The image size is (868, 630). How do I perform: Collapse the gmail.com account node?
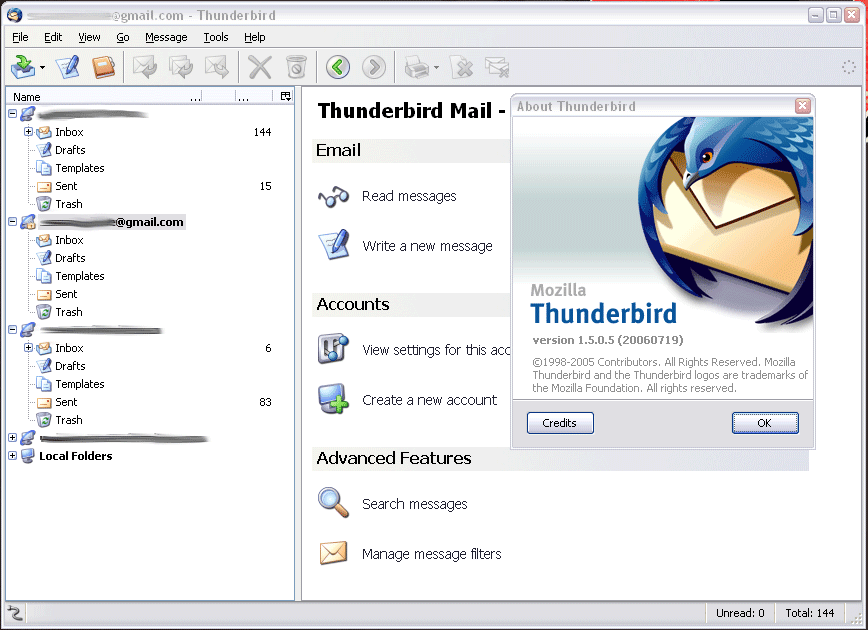(x=12, y=221)
